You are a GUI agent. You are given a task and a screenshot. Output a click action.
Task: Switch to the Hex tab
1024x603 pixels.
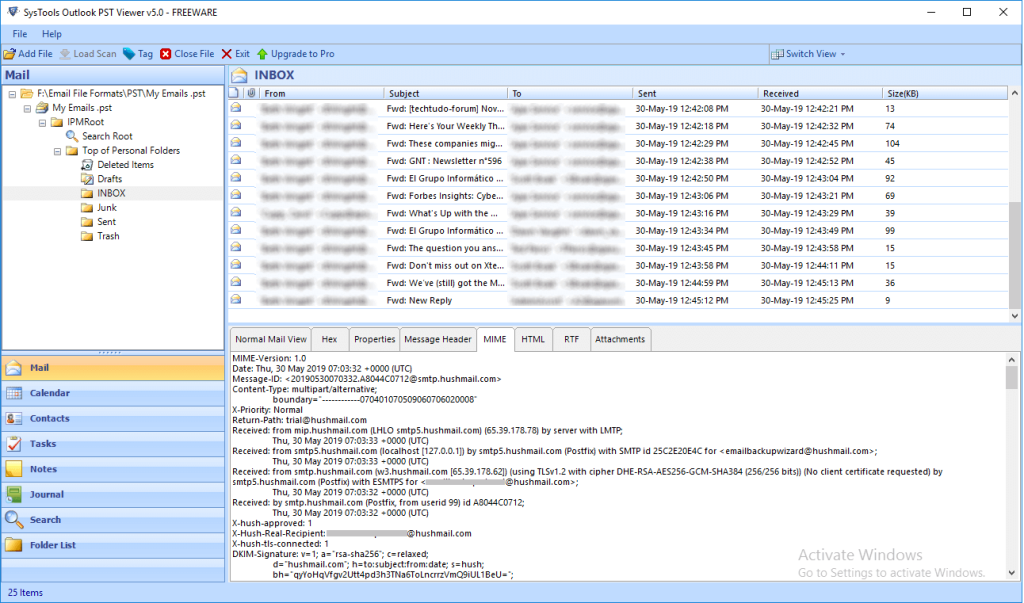tap(329, 340)
